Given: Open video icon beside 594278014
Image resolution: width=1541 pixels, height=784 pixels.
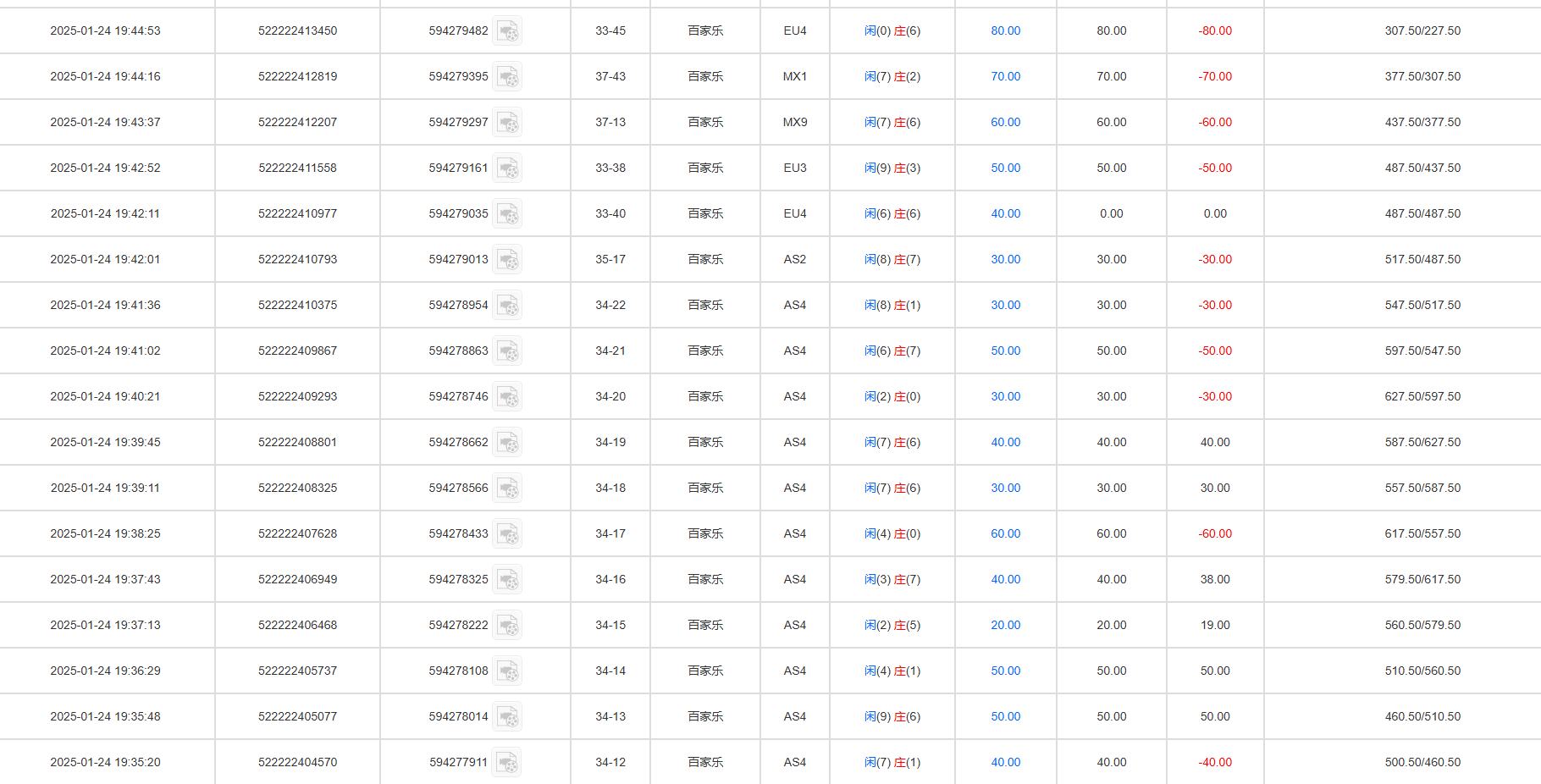Looking at the screenshot, I should (507, 717).
